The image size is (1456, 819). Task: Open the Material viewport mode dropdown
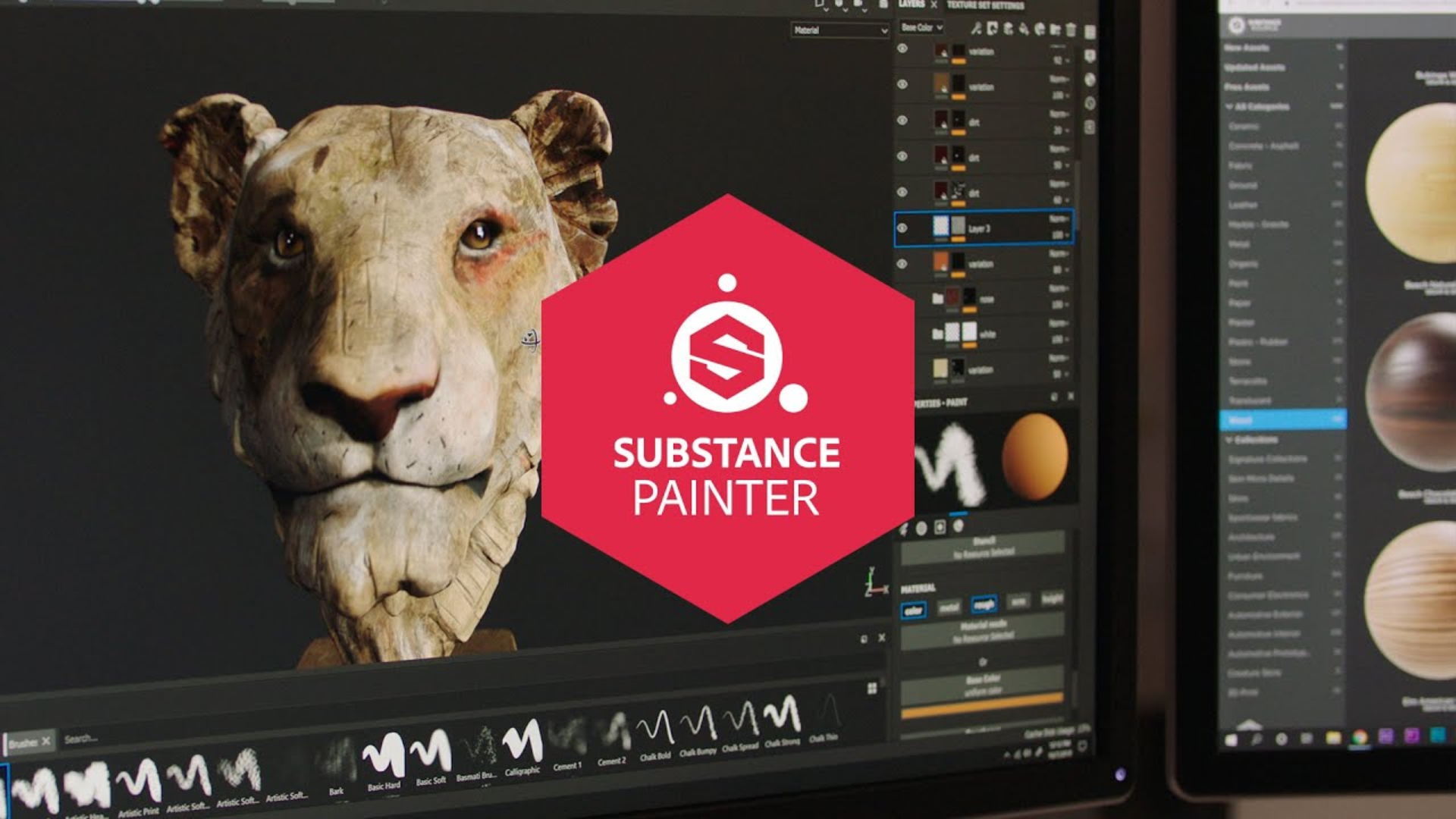point(839,30)
